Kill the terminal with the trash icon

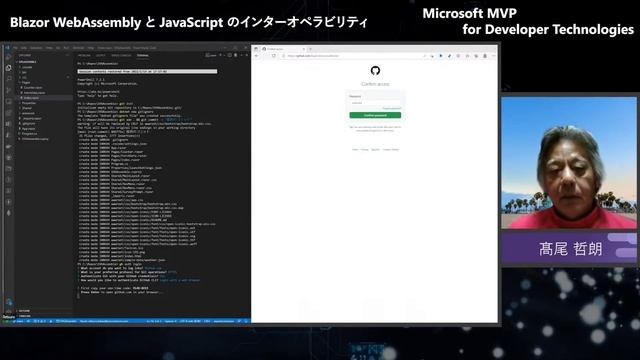pyautogui.click(x=235, y=55)
